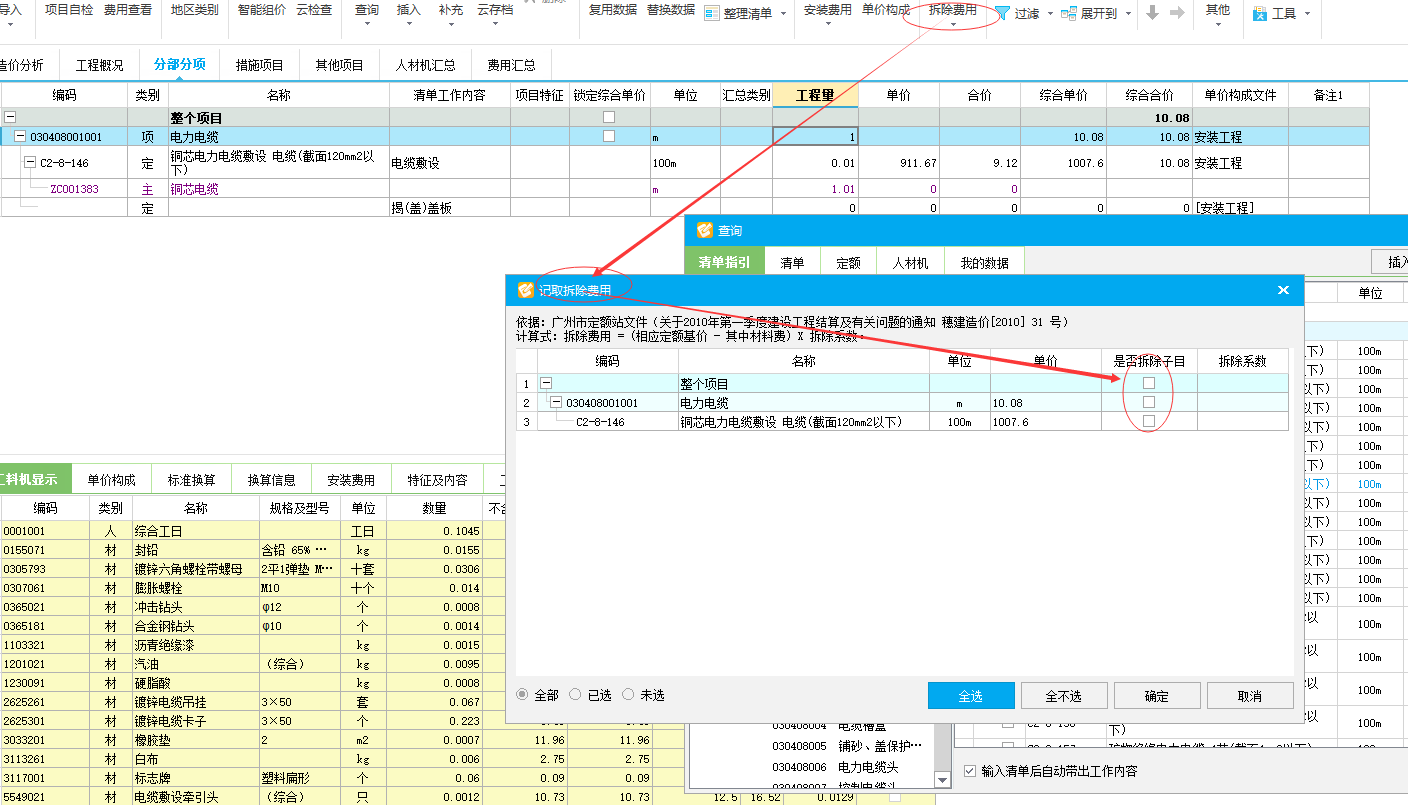1408x805 pixels.
Task: Open the 整理清单 dropdown arrow
Action: [783, 14]
